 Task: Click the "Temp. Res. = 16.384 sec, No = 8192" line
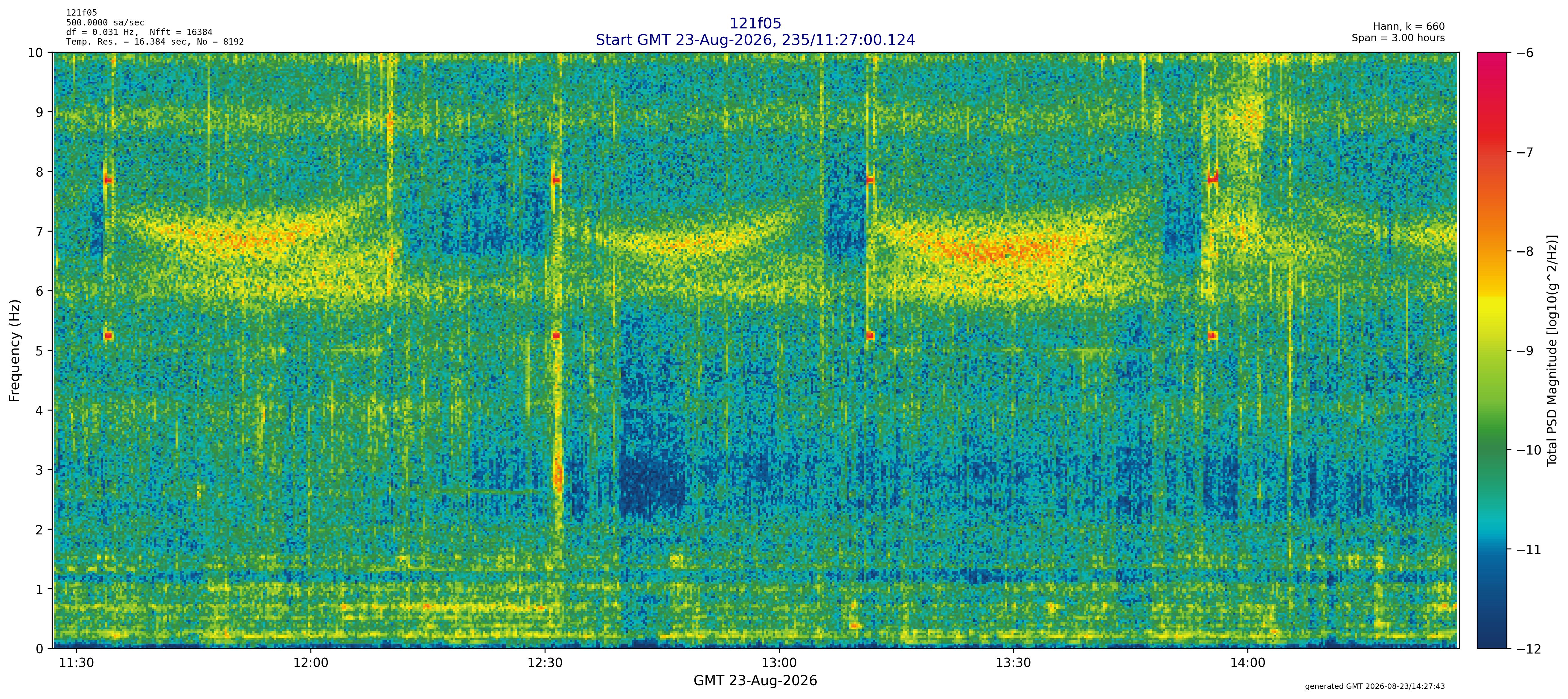(155, 42)
